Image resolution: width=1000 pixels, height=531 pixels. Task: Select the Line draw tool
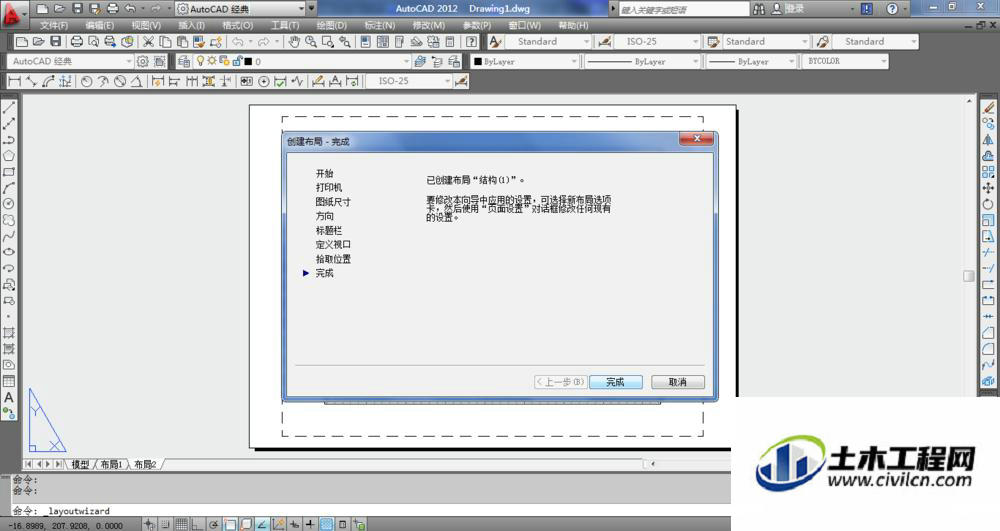(9, 108)
